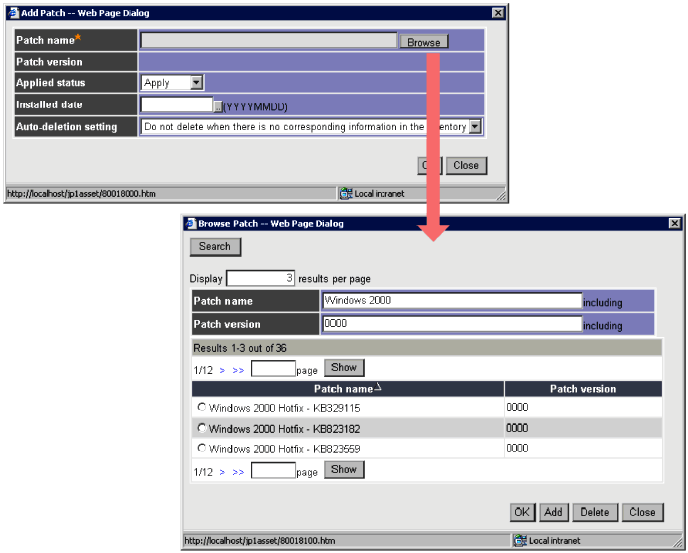Viewport: 688px width, 553px height.
Task: Open the installed date calendar picker button
Action: (x=218, y=107)
